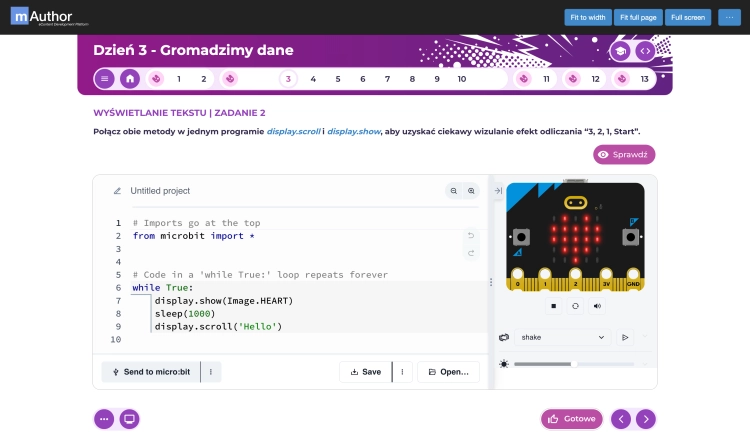Open the shake gesture dropdown

(x=562, y=337)
